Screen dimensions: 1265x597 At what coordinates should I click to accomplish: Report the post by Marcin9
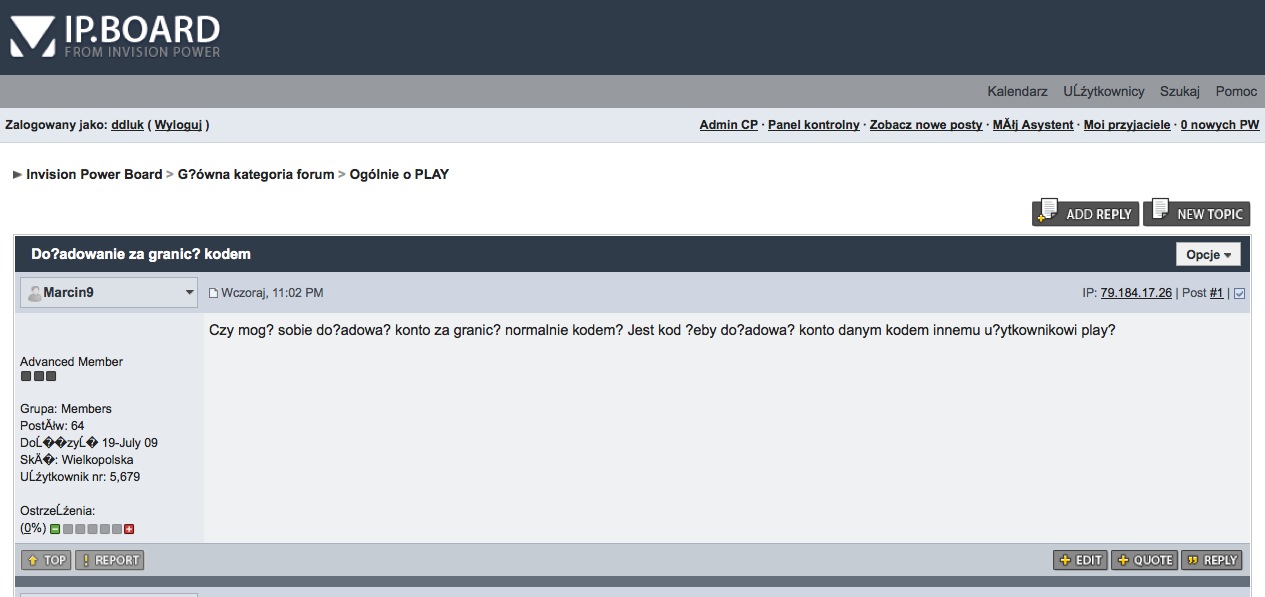[x=109, y=560]
